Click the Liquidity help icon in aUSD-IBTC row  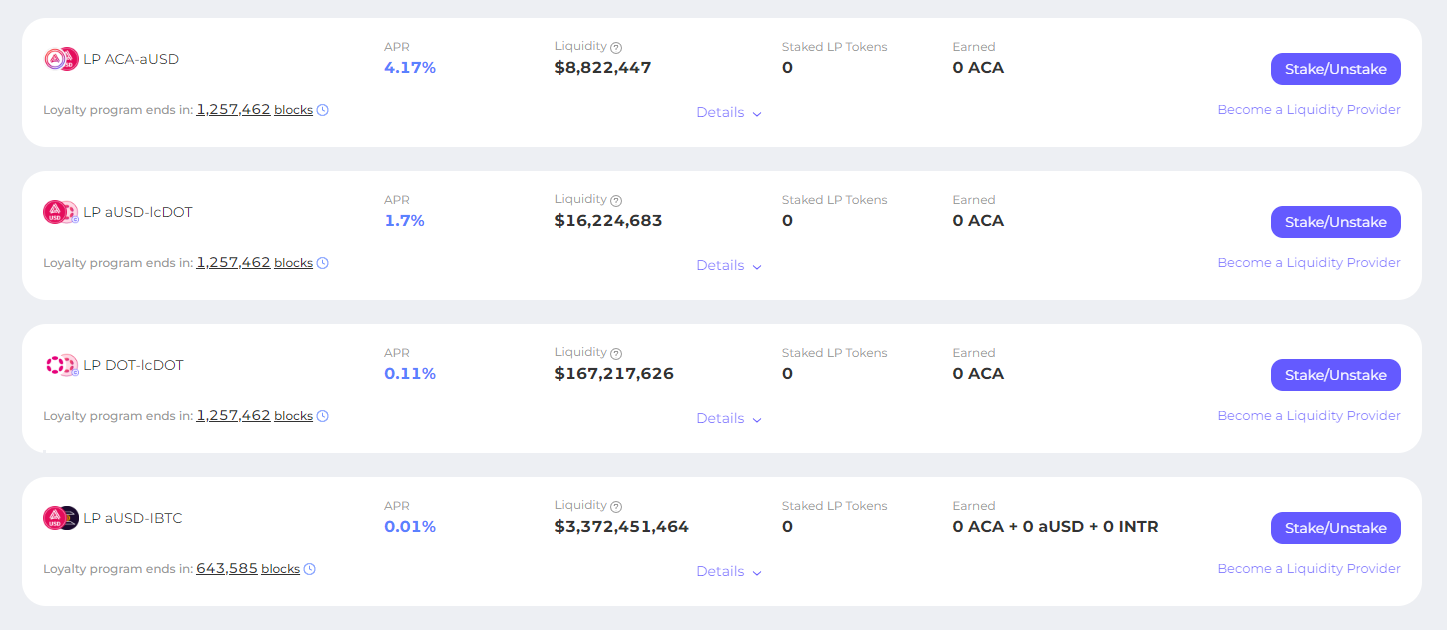click(x=616, y=506)
